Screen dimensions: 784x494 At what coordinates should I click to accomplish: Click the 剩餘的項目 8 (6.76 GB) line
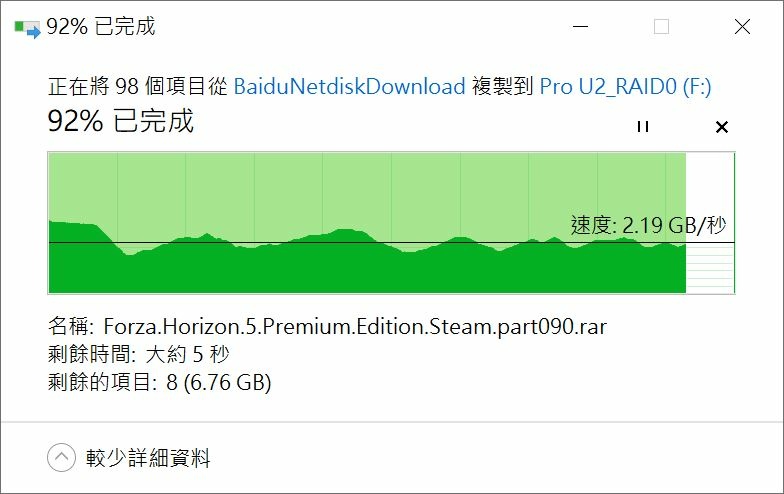click(160, 382)
